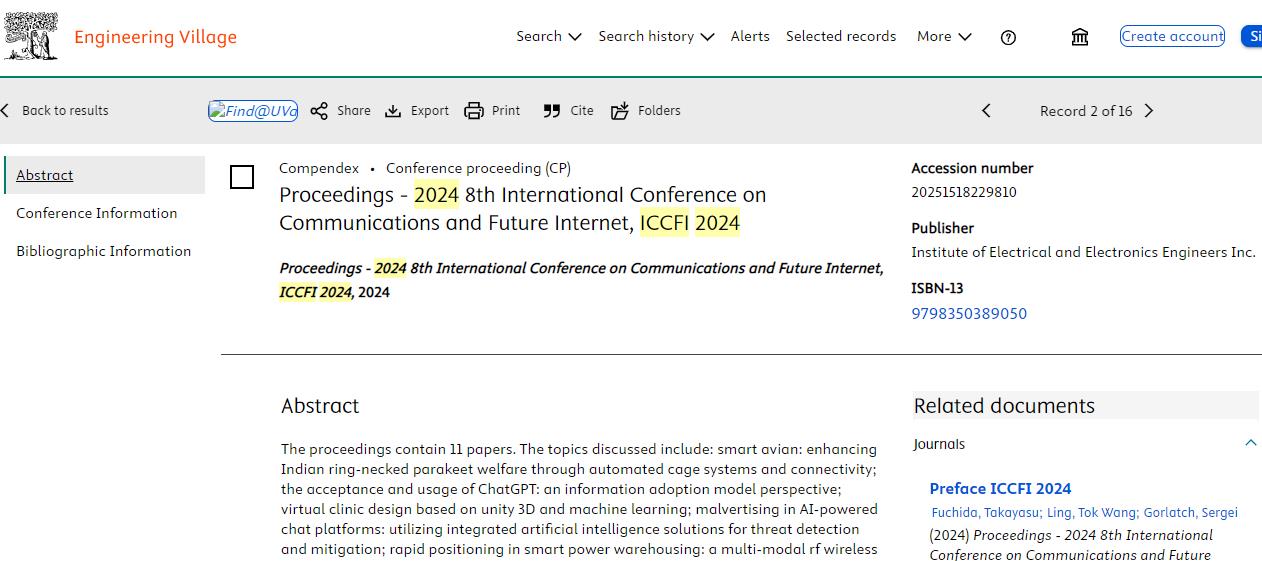
Task: Share this record
Action: [340, 111]
